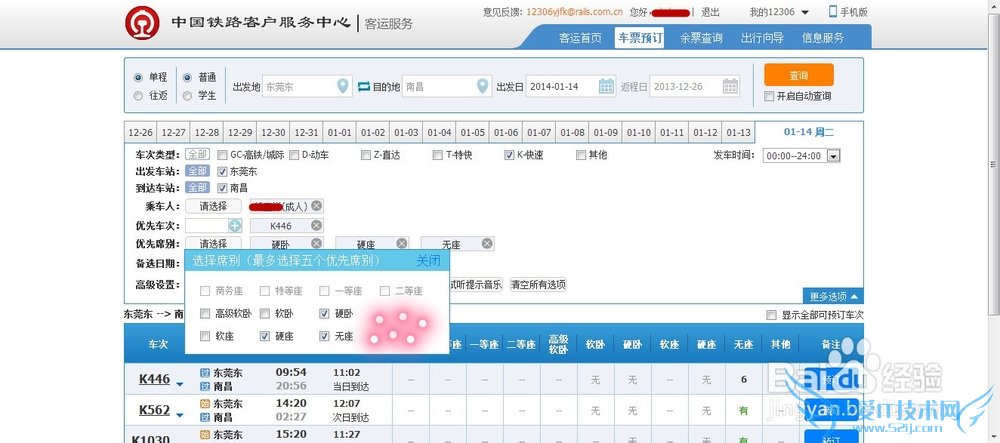Check the GC-高铁/城际 train type
1000x443 pixels.
[x=222, y=155]
